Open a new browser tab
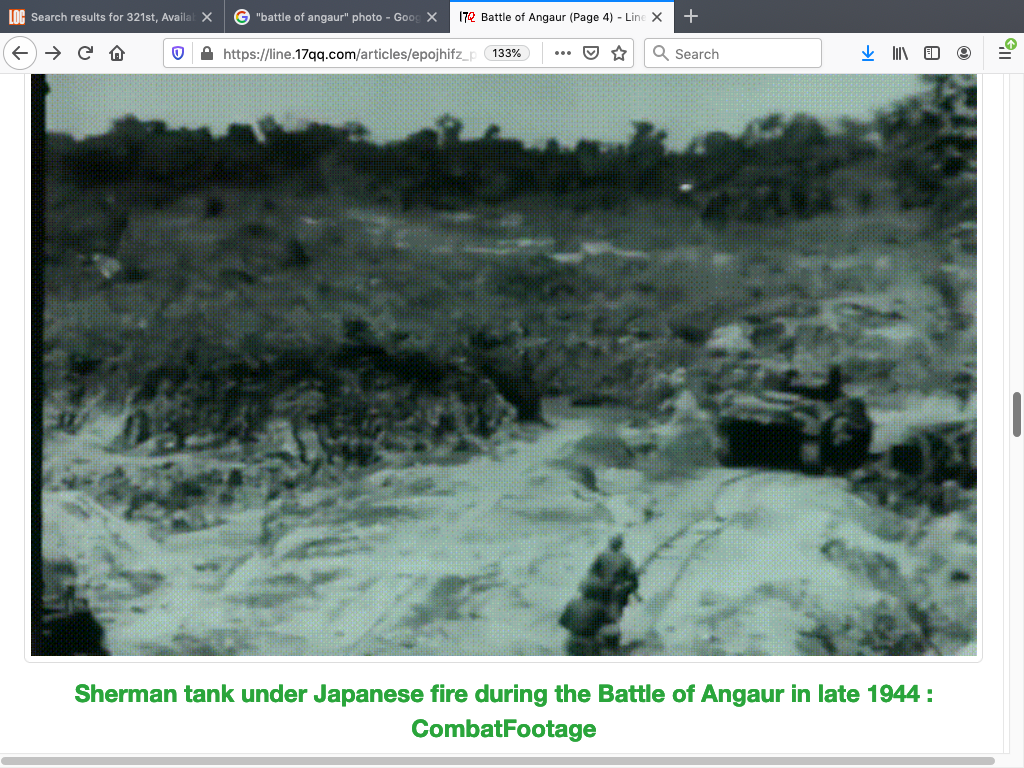The width and height of the screenshot is (1024, 768). coord(691,17)
